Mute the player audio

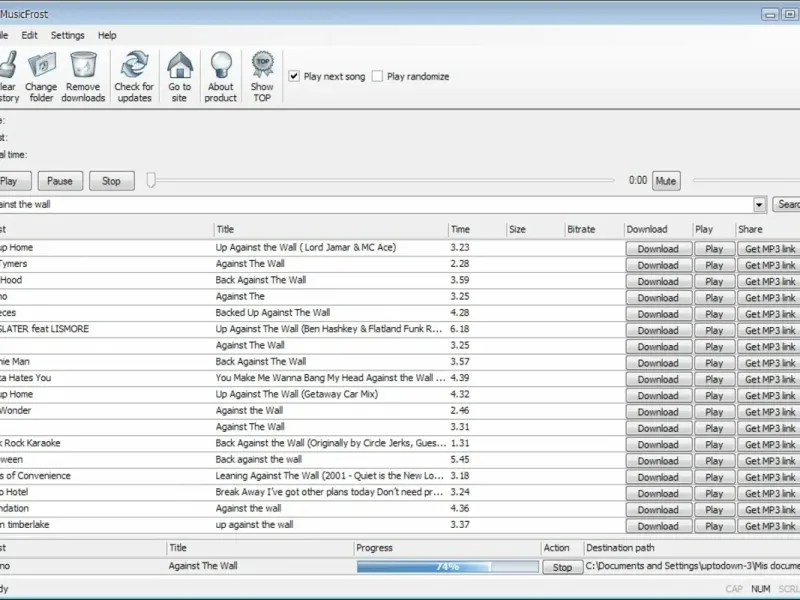(x=665, y=181)
